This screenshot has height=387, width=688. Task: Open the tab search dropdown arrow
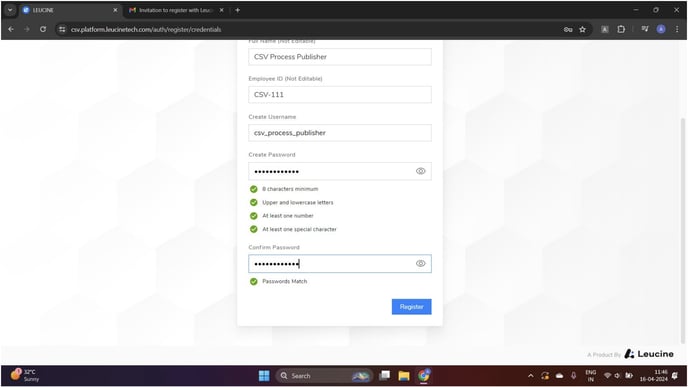click(10, 10)
